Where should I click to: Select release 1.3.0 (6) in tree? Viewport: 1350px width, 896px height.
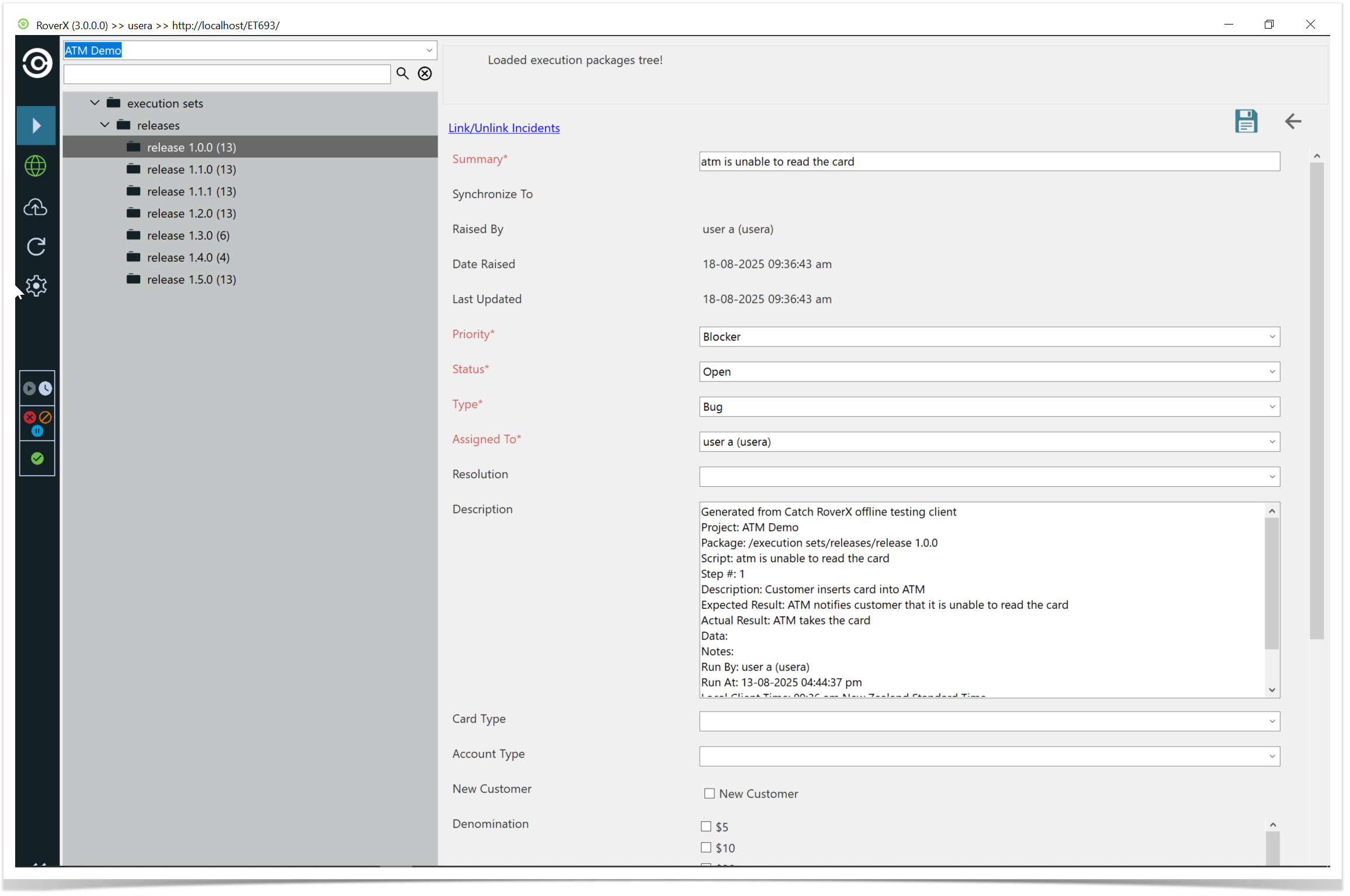(188, 235)
